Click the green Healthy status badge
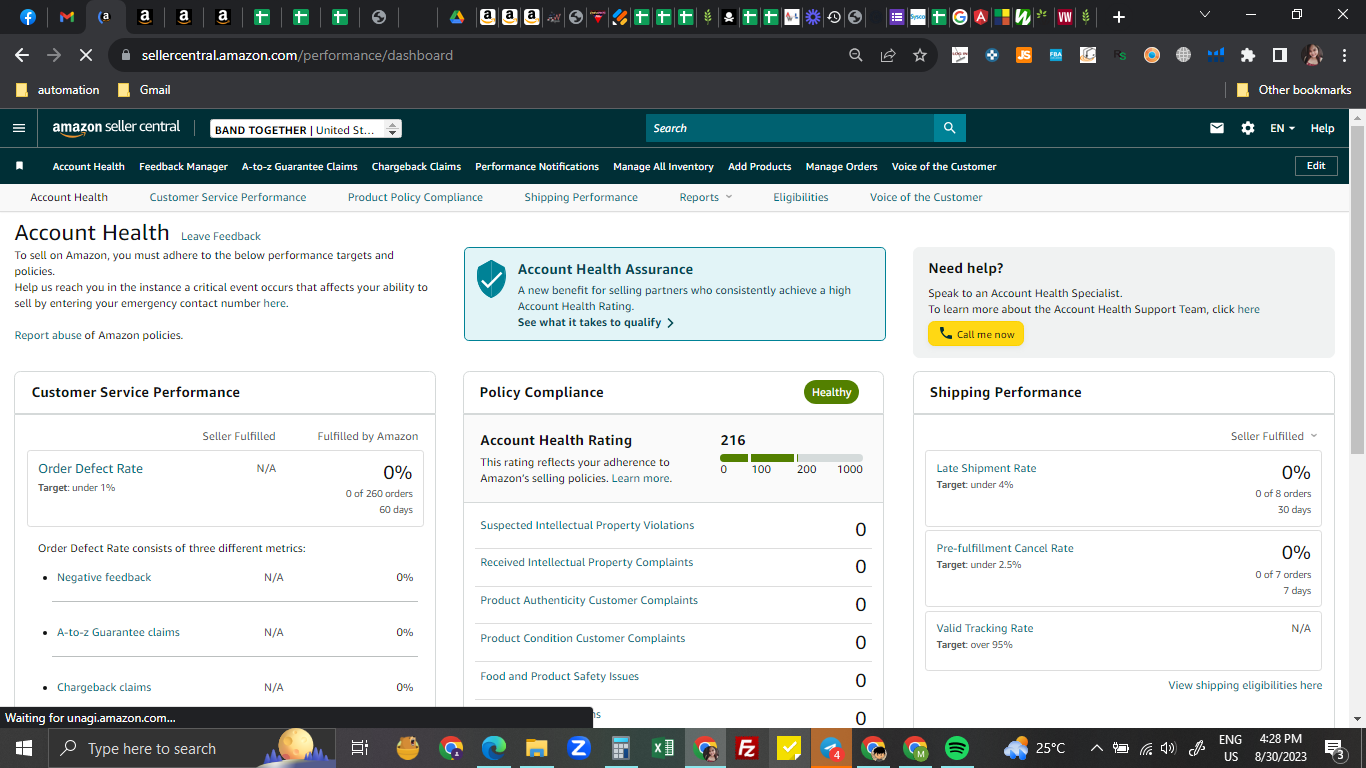1366x768 pixels. tap(831, 392)
